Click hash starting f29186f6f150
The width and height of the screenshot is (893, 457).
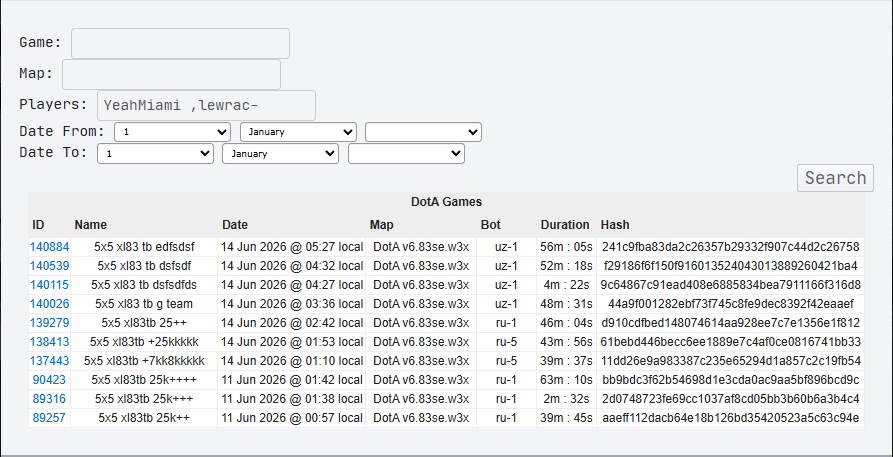[731, 266]
